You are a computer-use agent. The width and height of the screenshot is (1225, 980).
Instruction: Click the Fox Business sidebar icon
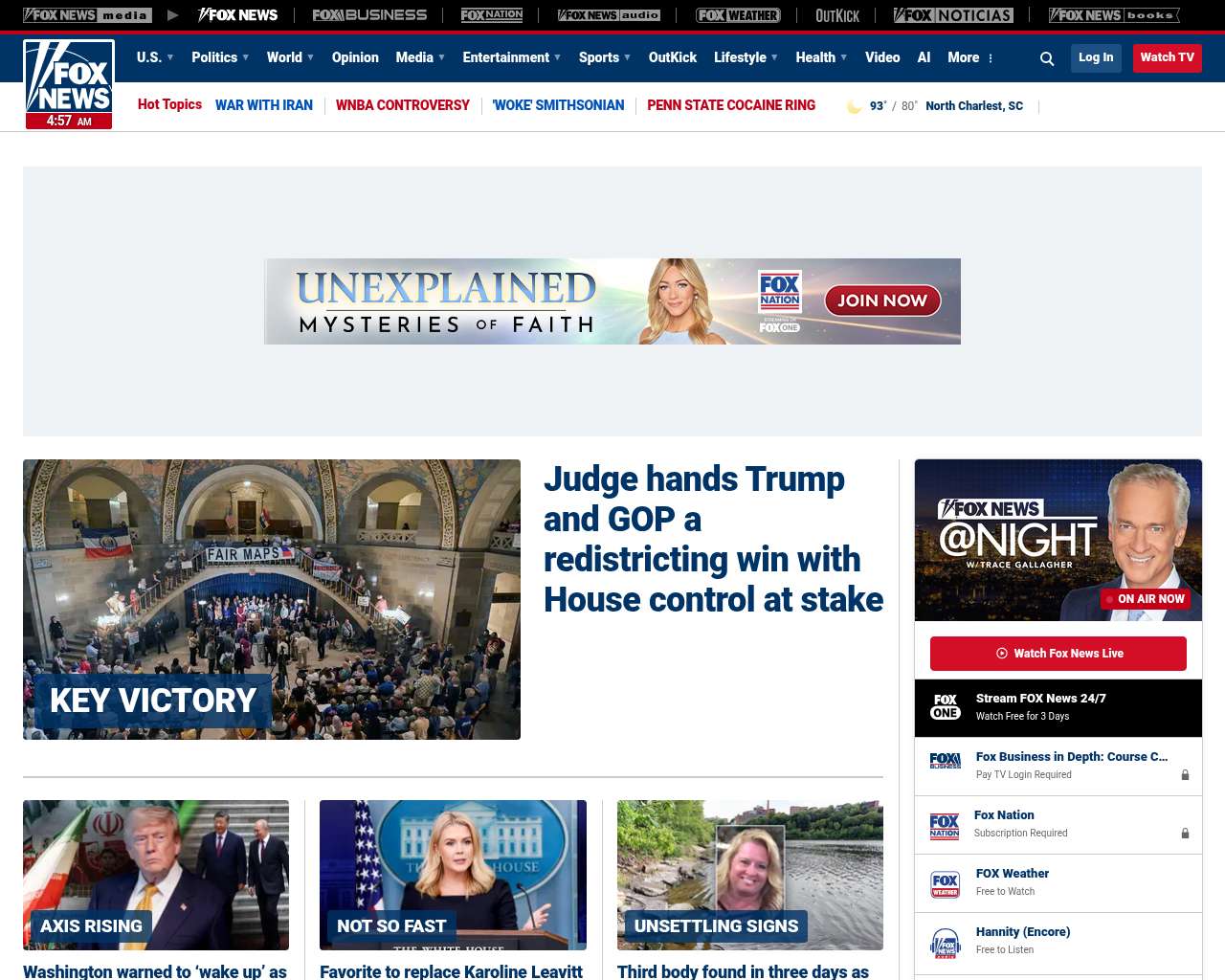tap(946, 761)
